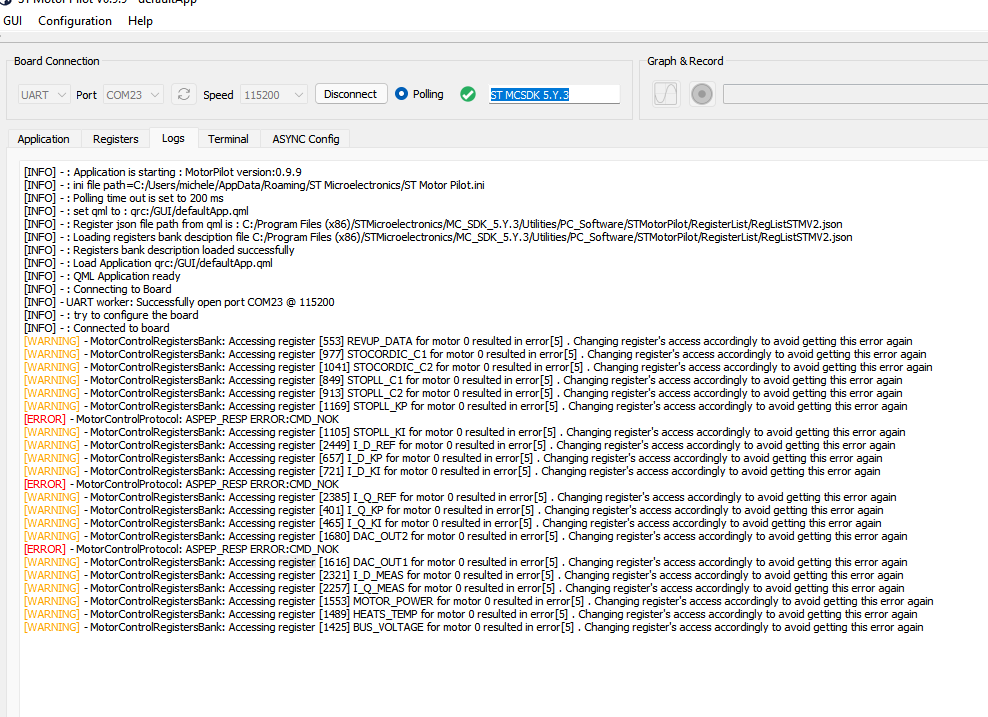Image resolution: width=988 pixels, height=717 pixels.
Task: Click the I_D_MEAS warning line
Action: 464,575
